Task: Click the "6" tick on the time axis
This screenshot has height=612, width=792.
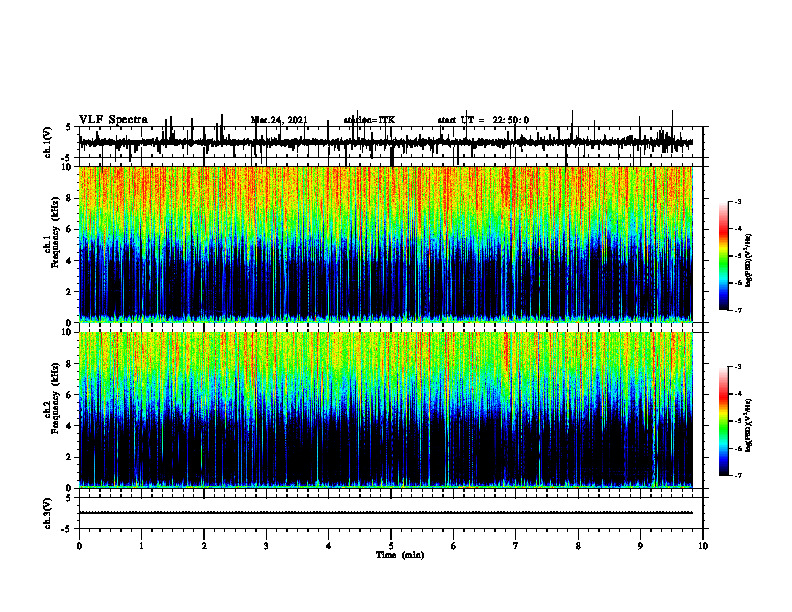Action: [x=454, y=546]
